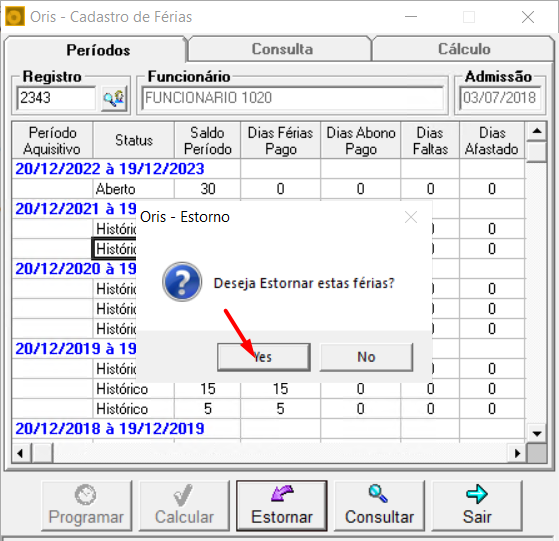The width and height of the screenshot is (559, 541).
Task: Select period row starting 20/12/2021
Action: click(x=76, y=209)
